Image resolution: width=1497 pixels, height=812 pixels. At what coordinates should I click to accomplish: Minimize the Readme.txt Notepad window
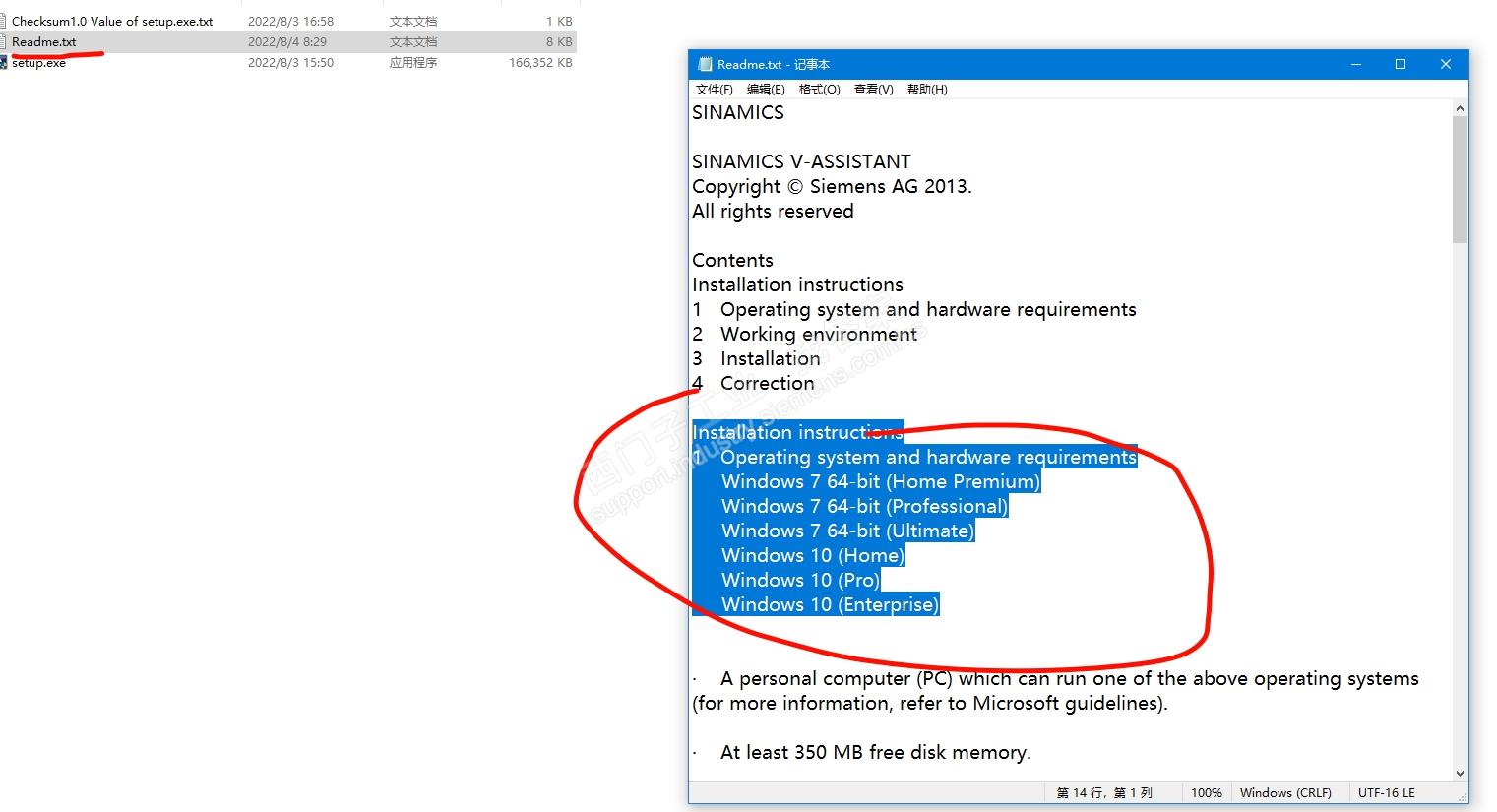1356,65
